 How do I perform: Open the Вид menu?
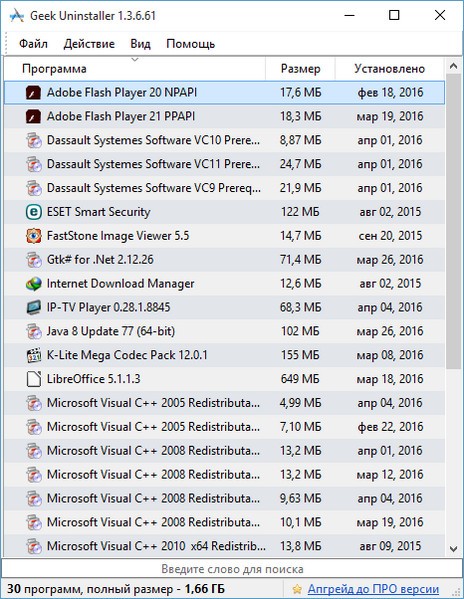tap(140, 44)
